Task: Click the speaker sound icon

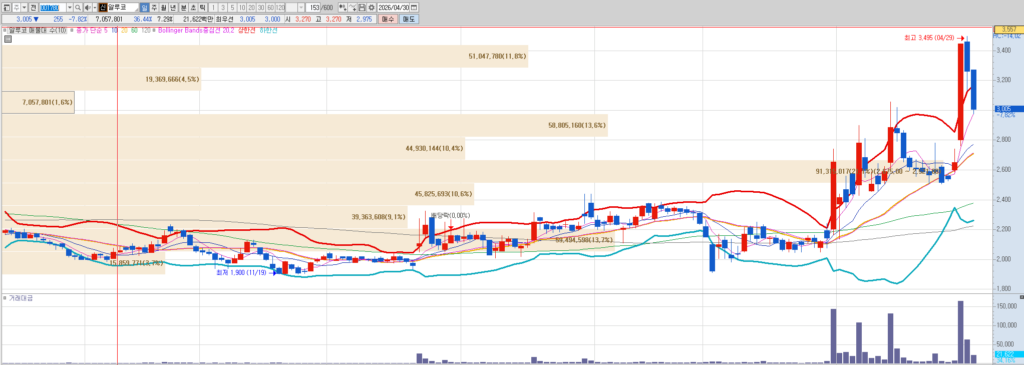Action: click(88, 7)
